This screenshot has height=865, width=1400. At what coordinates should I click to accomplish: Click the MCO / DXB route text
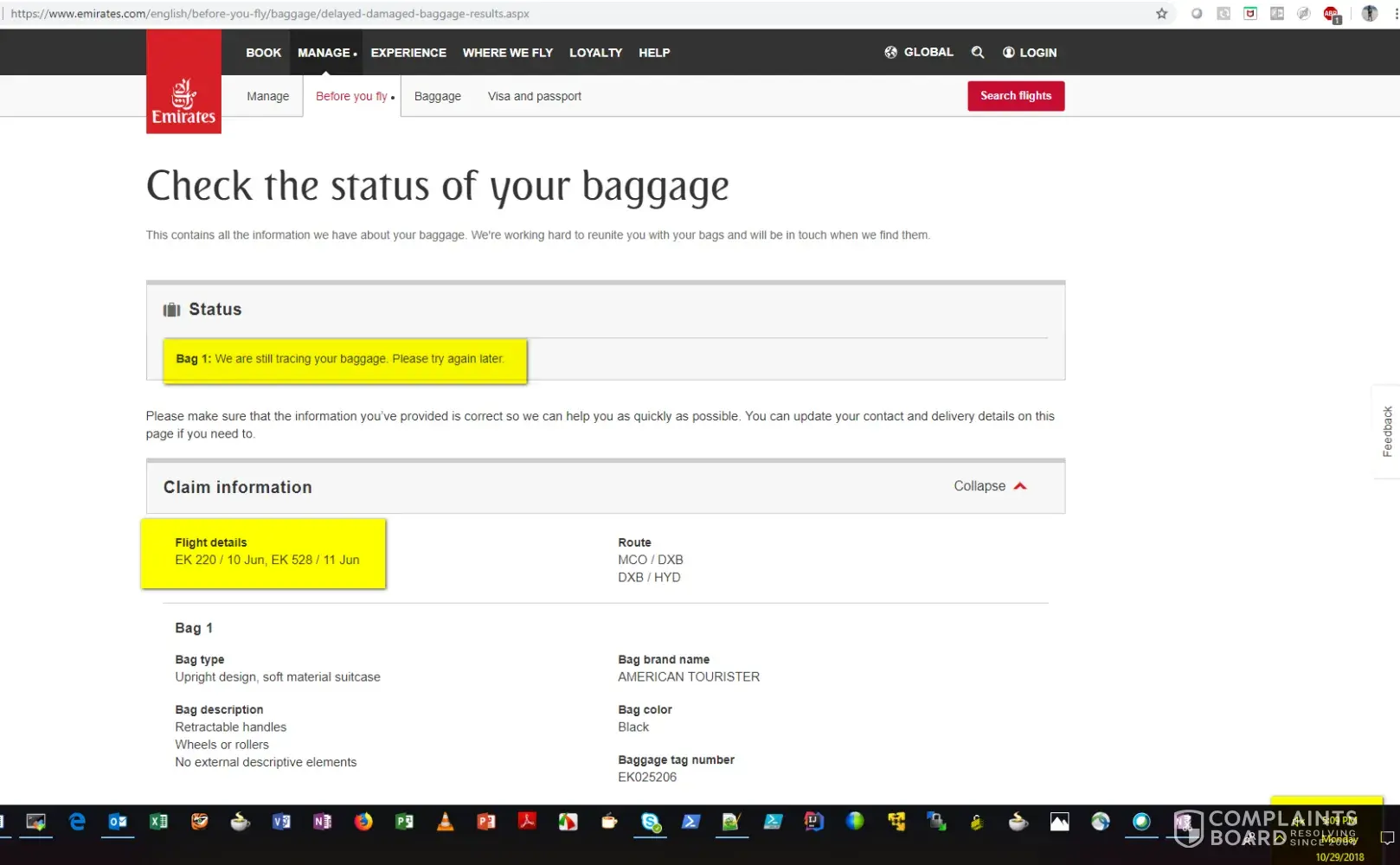coord(651,560)
